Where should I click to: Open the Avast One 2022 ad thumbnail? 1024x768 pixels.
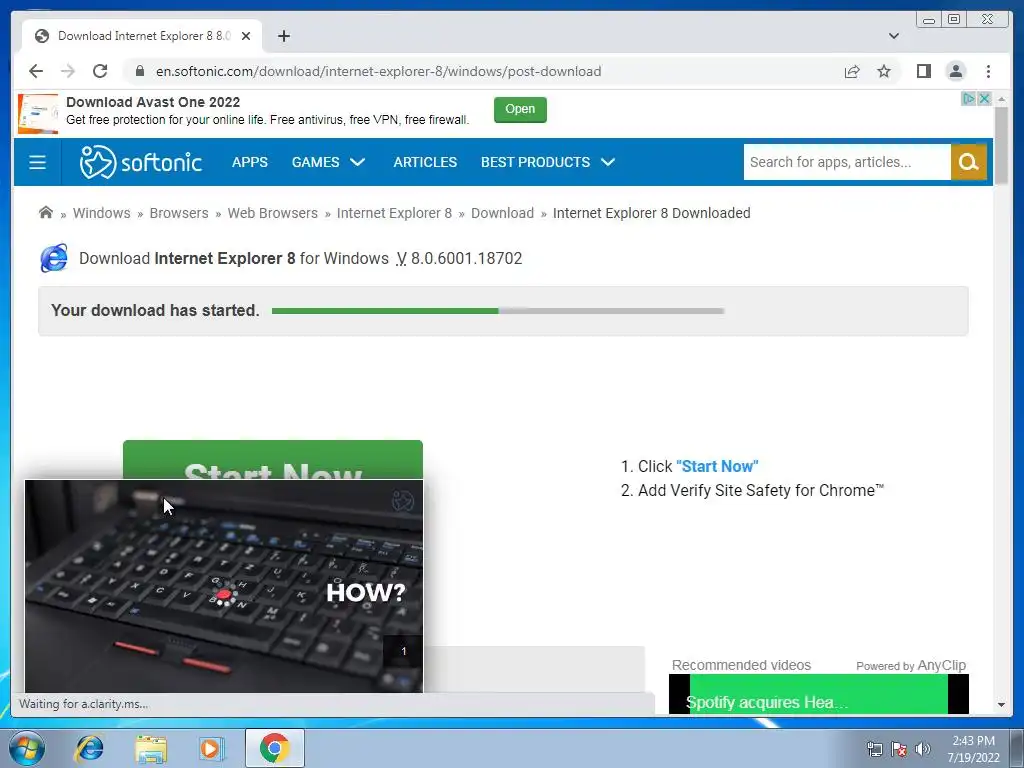pyautogui.click(x=38, y=114)
